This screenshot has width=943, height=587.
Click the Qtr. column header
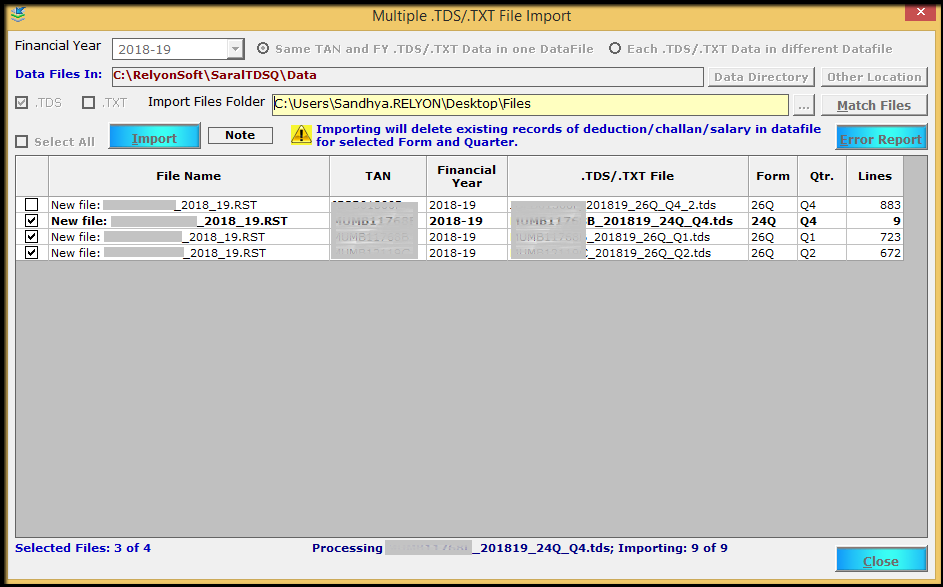(822, 176)
